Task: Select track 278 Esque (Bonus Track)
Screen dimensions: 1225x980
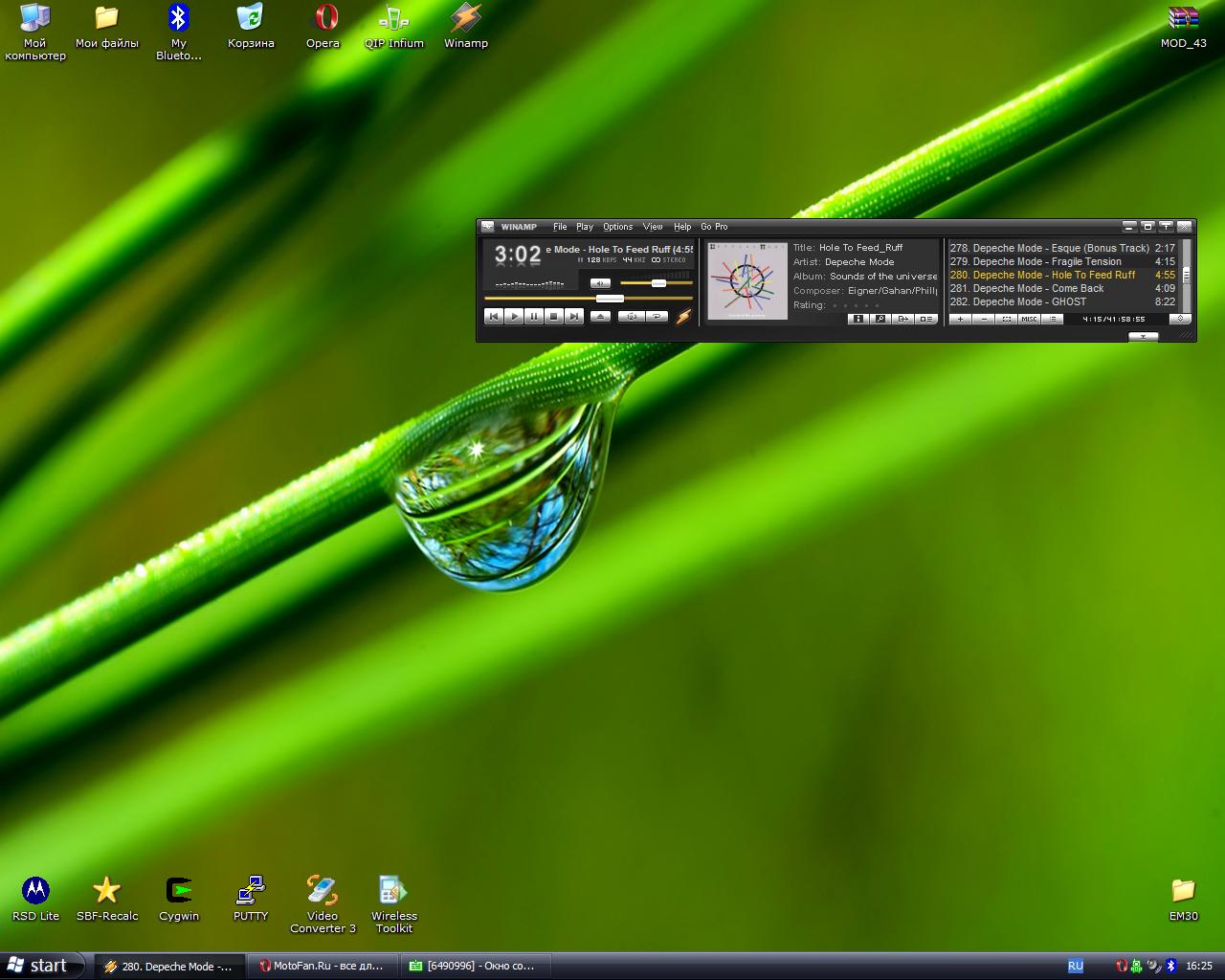Action: (1062, 248)
